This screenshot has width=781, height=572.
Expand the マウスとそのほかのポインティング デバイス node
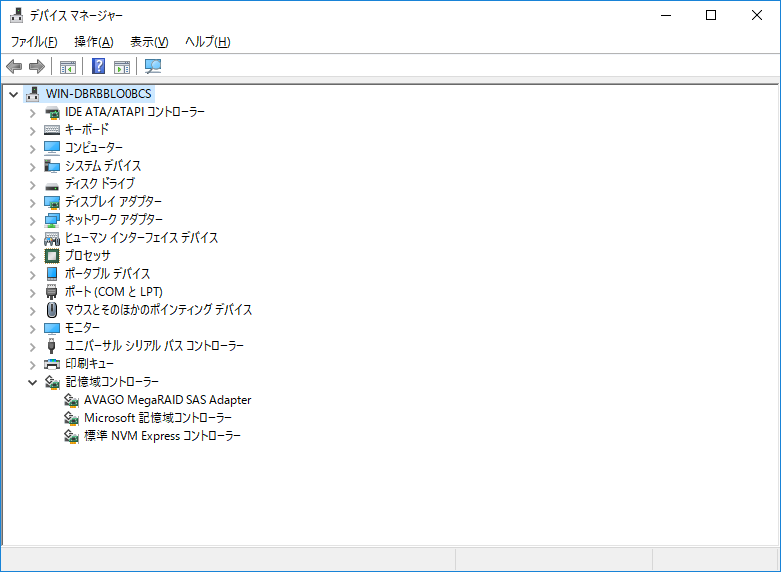click(32, 311)
